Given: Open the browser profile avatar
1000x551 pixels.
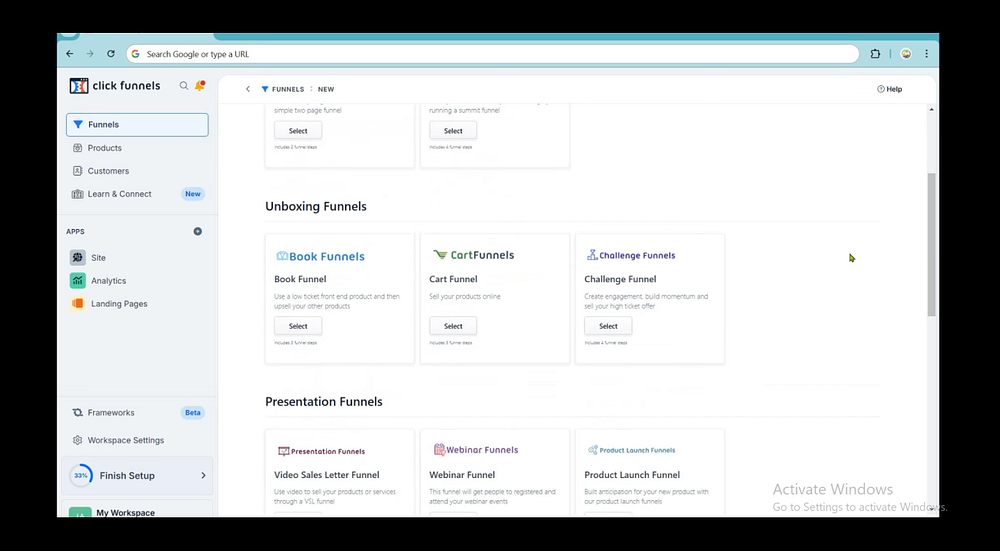Looking at the screenshot, I should pos(906,54).
